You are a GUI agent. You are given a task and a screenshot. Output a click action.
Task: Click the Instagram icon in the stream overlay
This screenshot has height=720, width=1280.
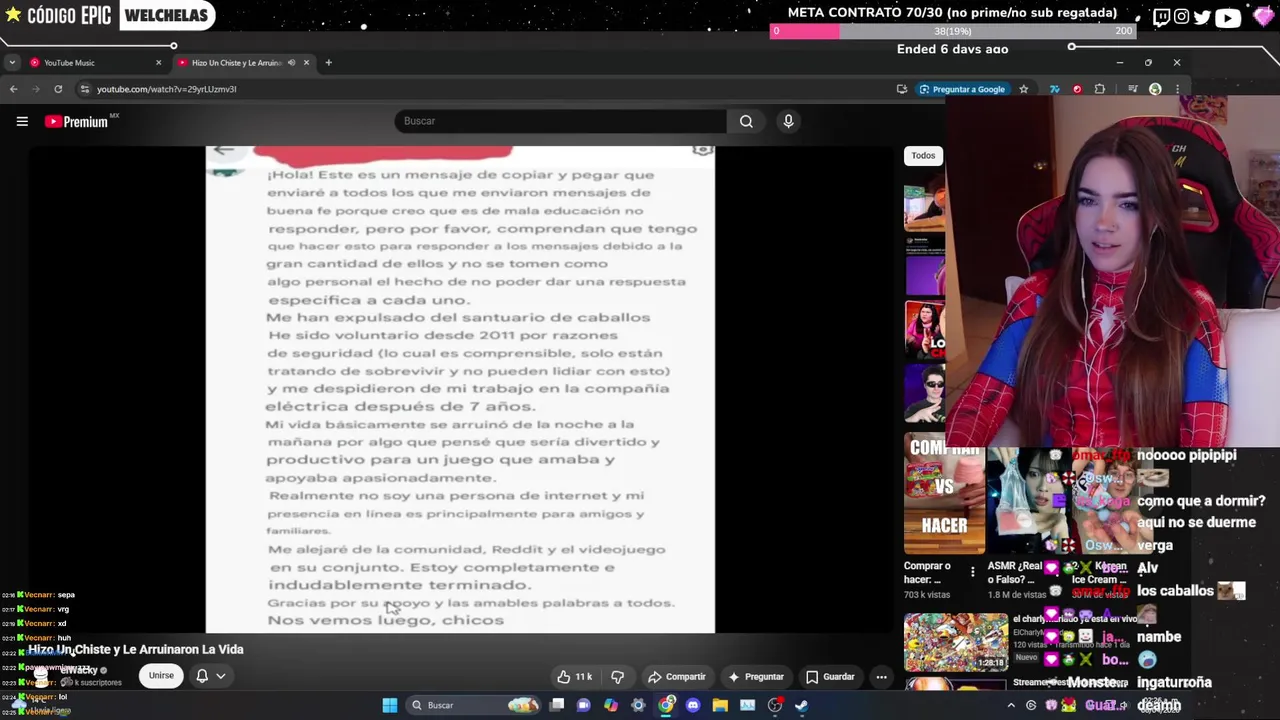[x=1182, y=17]
